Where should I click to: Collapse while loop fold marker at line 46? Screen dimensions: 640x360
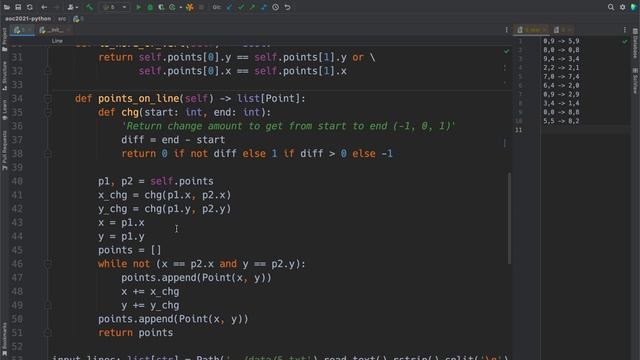(48, 264)
